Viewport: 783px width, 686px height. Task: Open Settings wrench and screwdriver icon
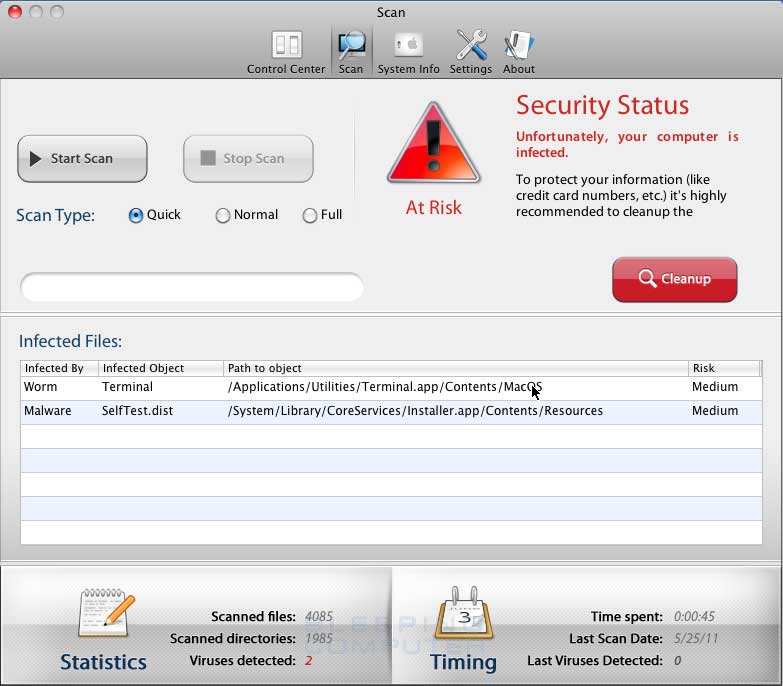coord(470,46)
